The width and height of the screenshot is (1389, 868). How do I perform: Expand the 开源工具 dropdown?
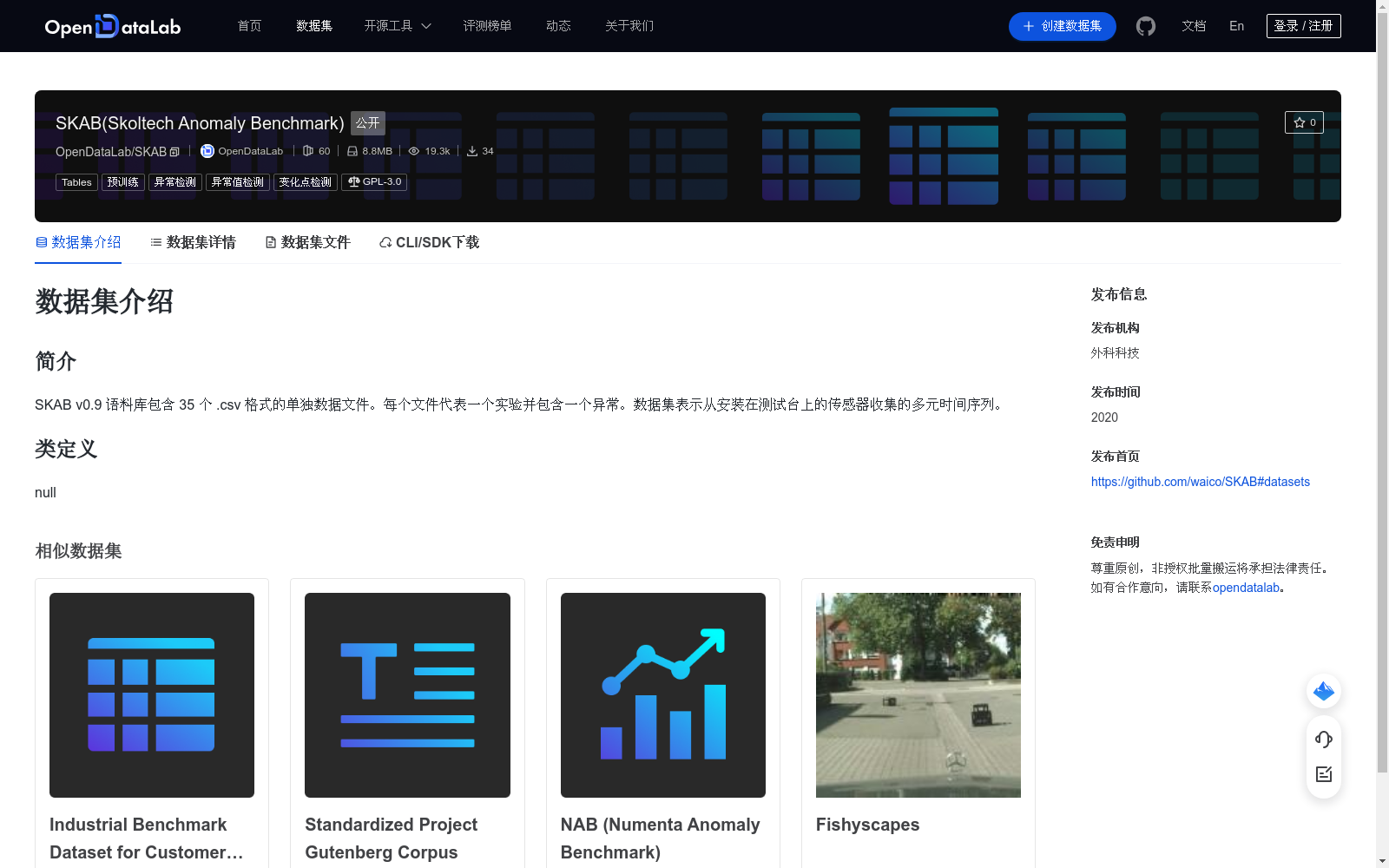398,26
